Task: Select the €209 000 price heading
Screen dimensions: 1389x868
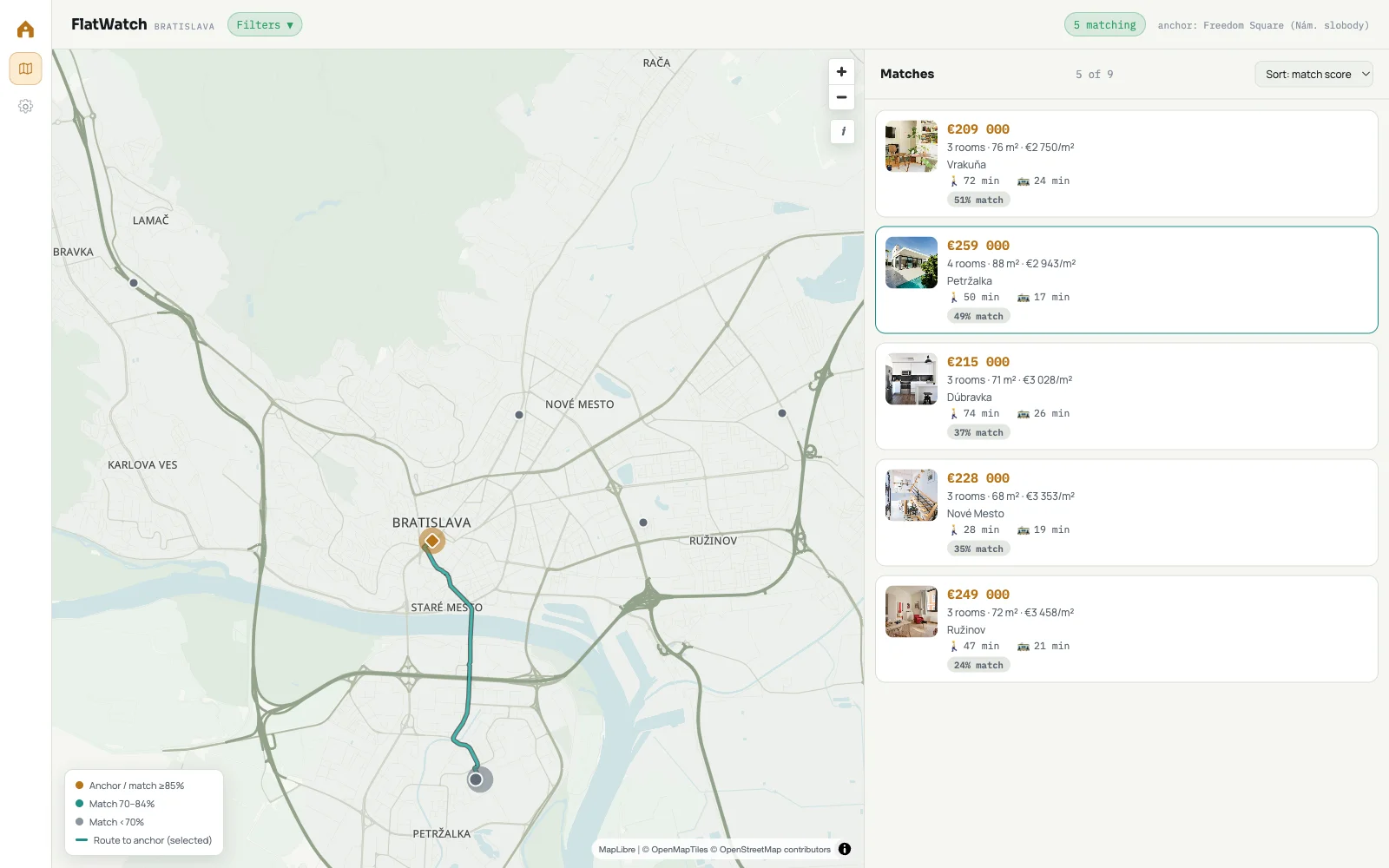Action: click(x=978, y=129)
